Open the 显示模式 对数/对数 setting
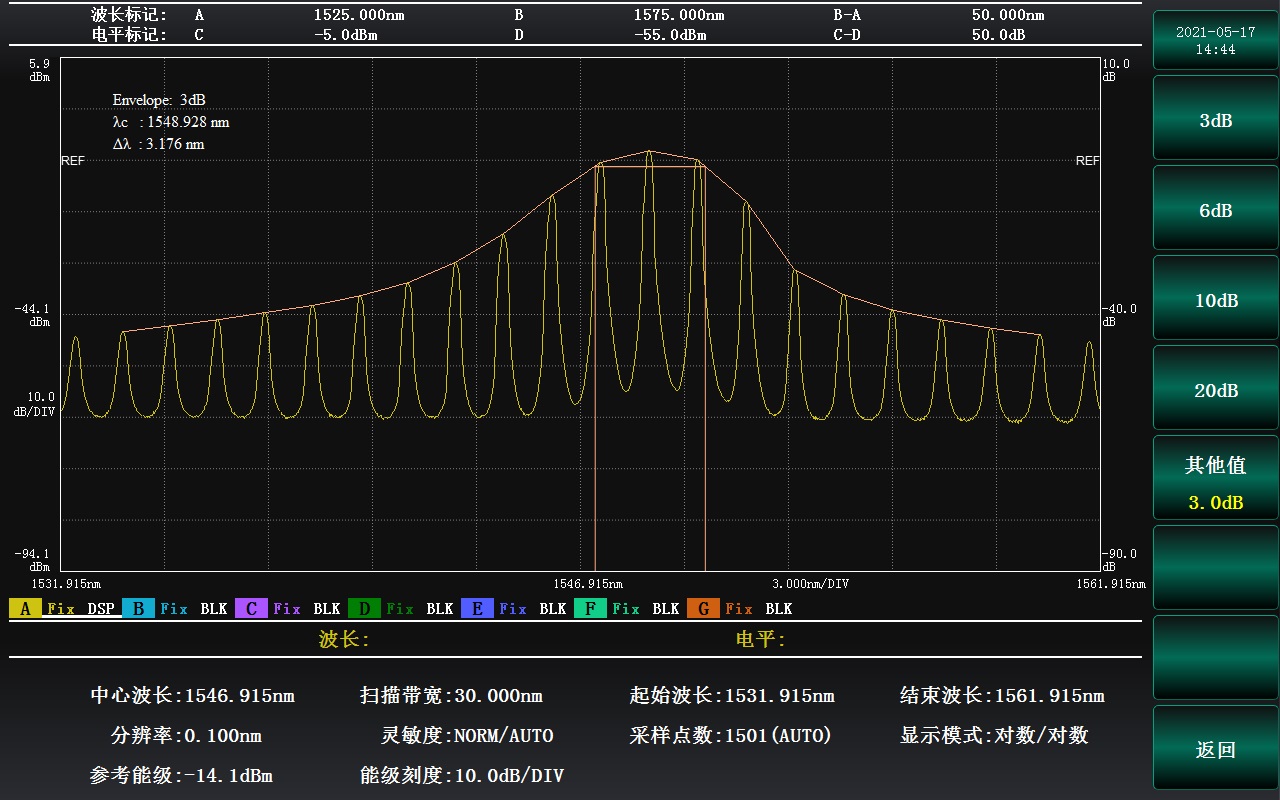Screen dimensions: 1280x800 [994, 736]
